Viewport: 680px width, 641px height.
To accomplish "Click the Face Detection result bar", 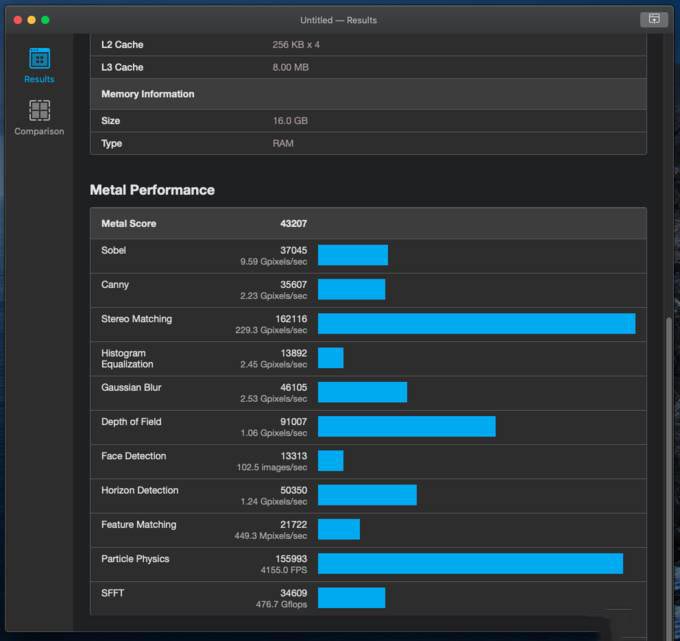I will [x=331, y=461].
